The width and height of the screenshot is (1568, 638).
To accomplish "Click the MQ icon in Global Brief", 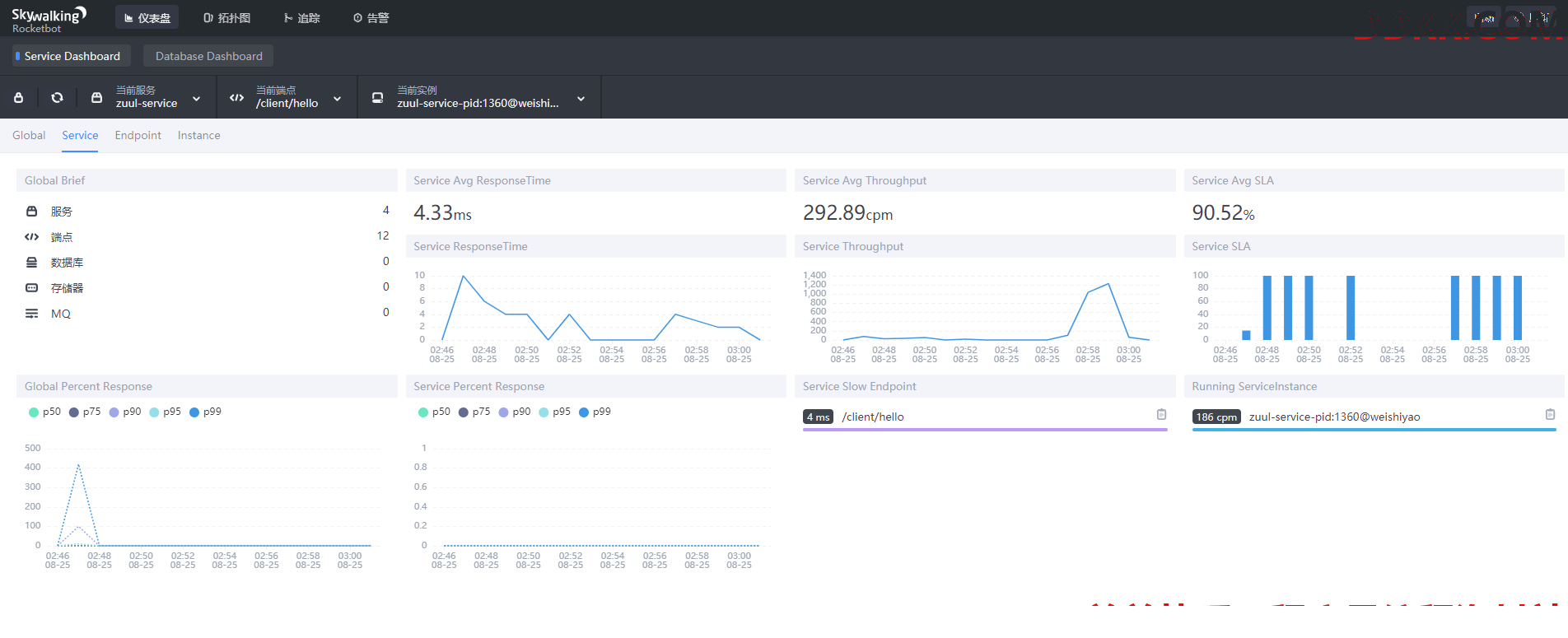I will pyautogui.click(x=31, y=314).
